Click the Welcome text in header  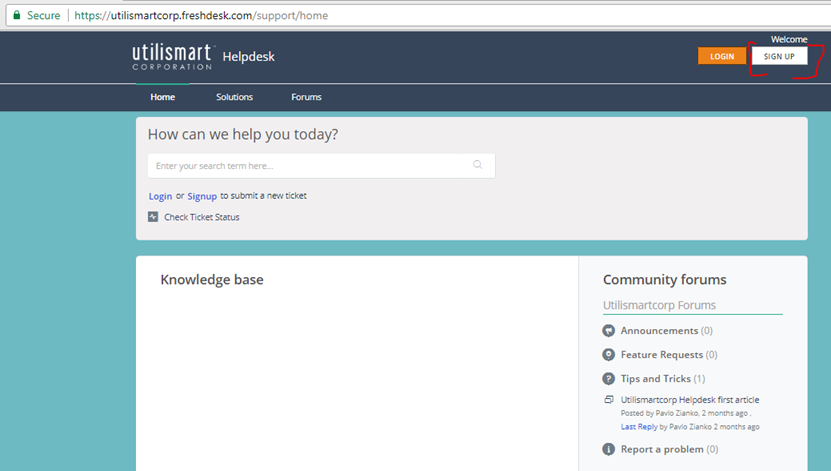click(x=789, y=39)
